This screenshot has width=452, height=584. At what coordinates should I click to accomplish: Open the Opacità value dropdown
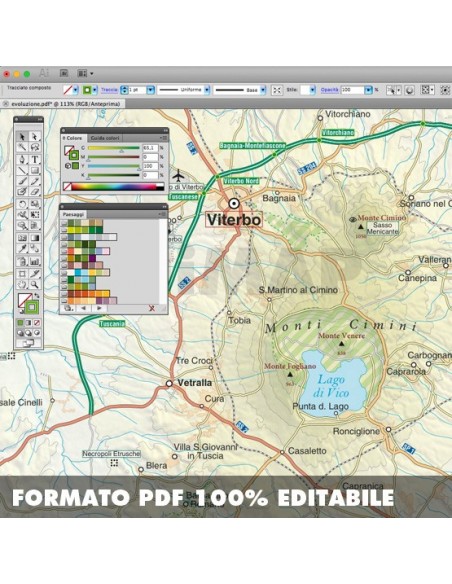(368, 90)
